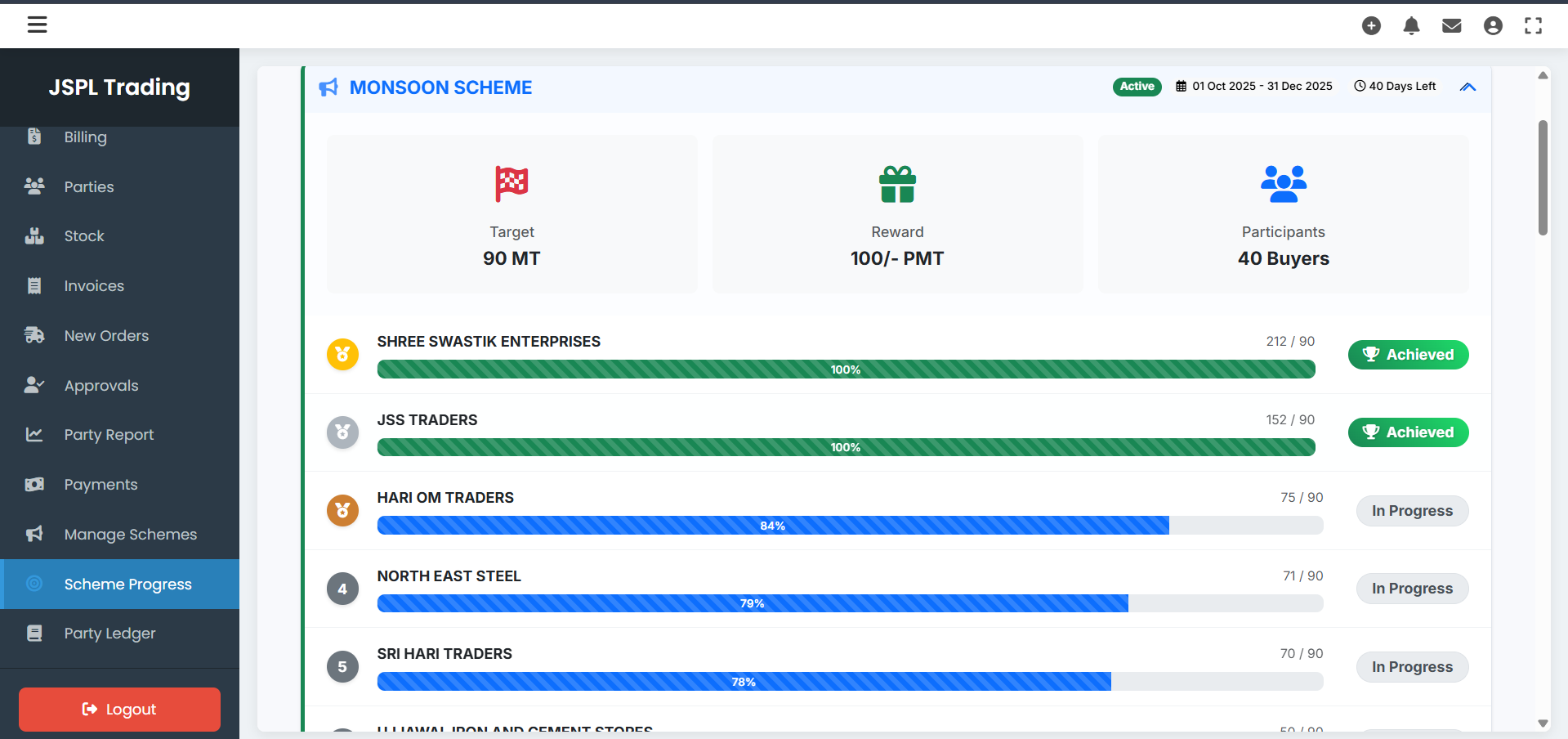Viewport: 1568px width, 739px height.
Task: Click the Manage Schemes megaphone icon
Action: (x=34, y=535)
